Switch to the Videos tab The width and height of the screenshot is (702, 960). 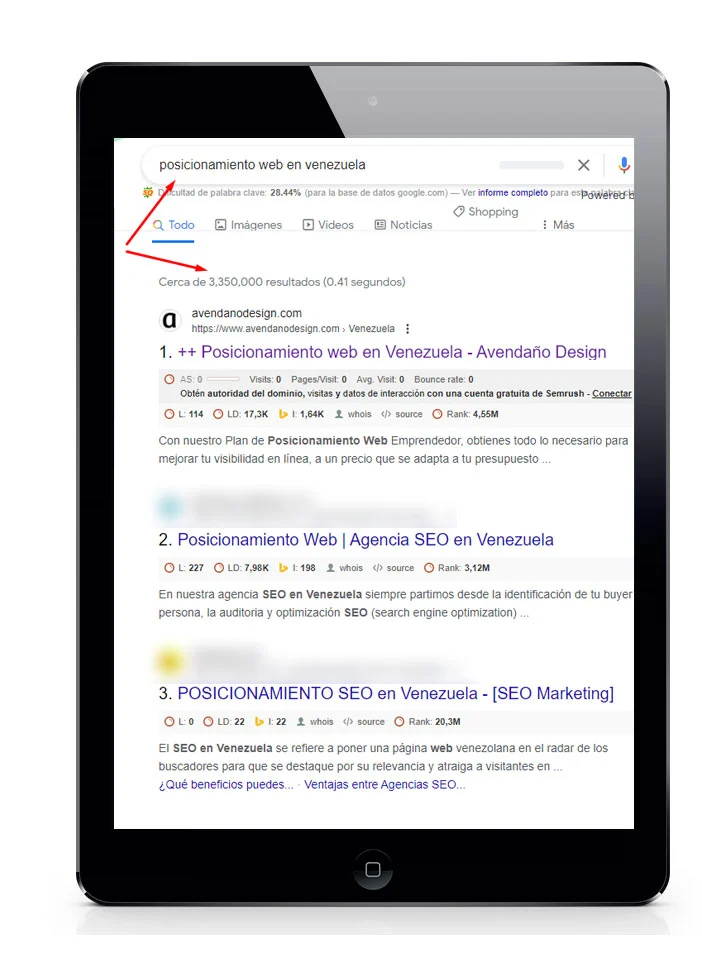click(x=328, y=225)
